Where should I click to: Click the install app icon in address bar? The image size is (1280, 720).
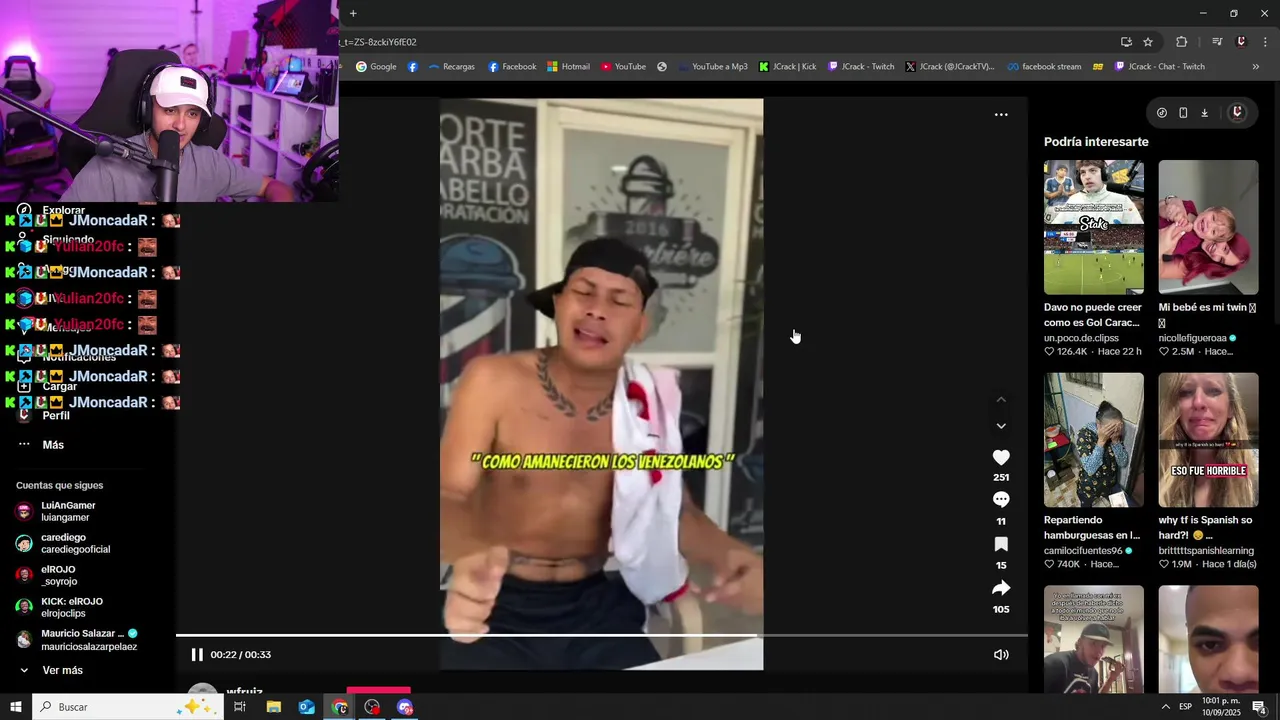[1126, 42]
